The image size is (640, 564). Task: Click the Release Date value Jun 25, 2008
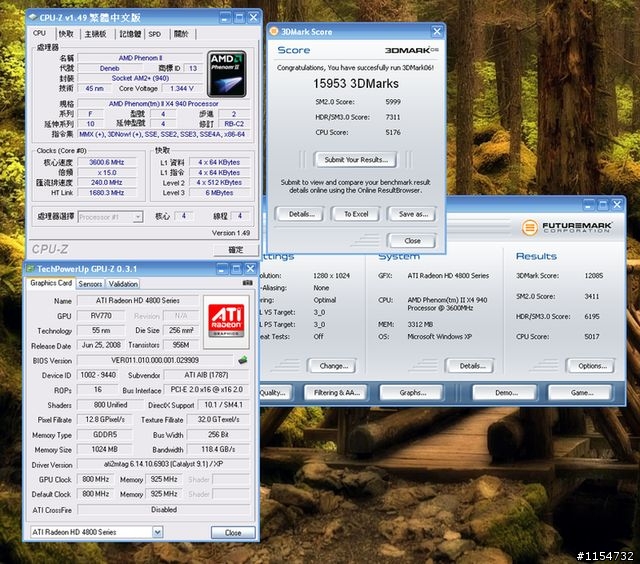click(x=101, y=345)
